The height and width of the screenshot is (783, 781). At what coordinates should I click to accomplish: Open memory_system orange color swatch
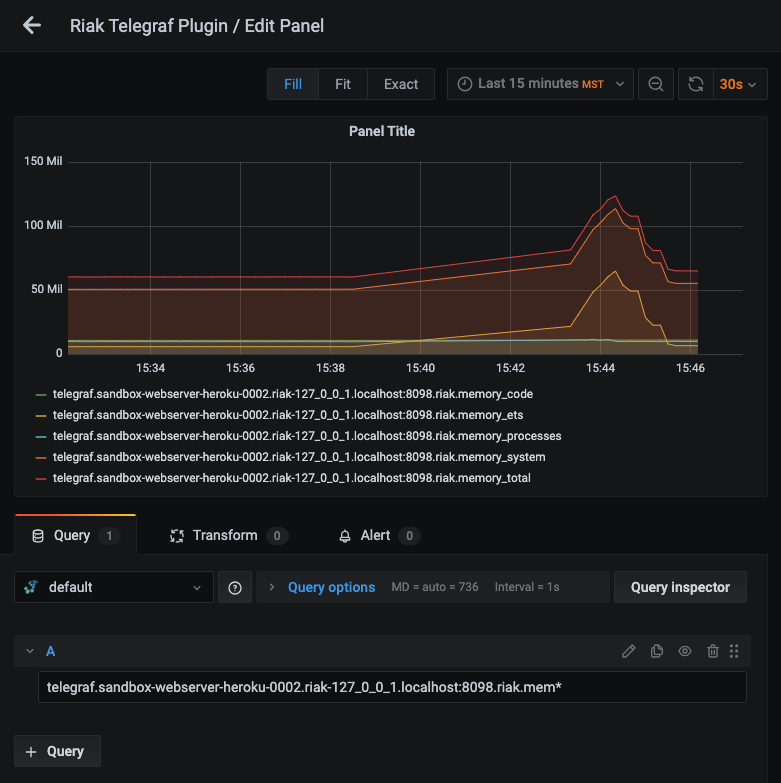pos(41,457)
